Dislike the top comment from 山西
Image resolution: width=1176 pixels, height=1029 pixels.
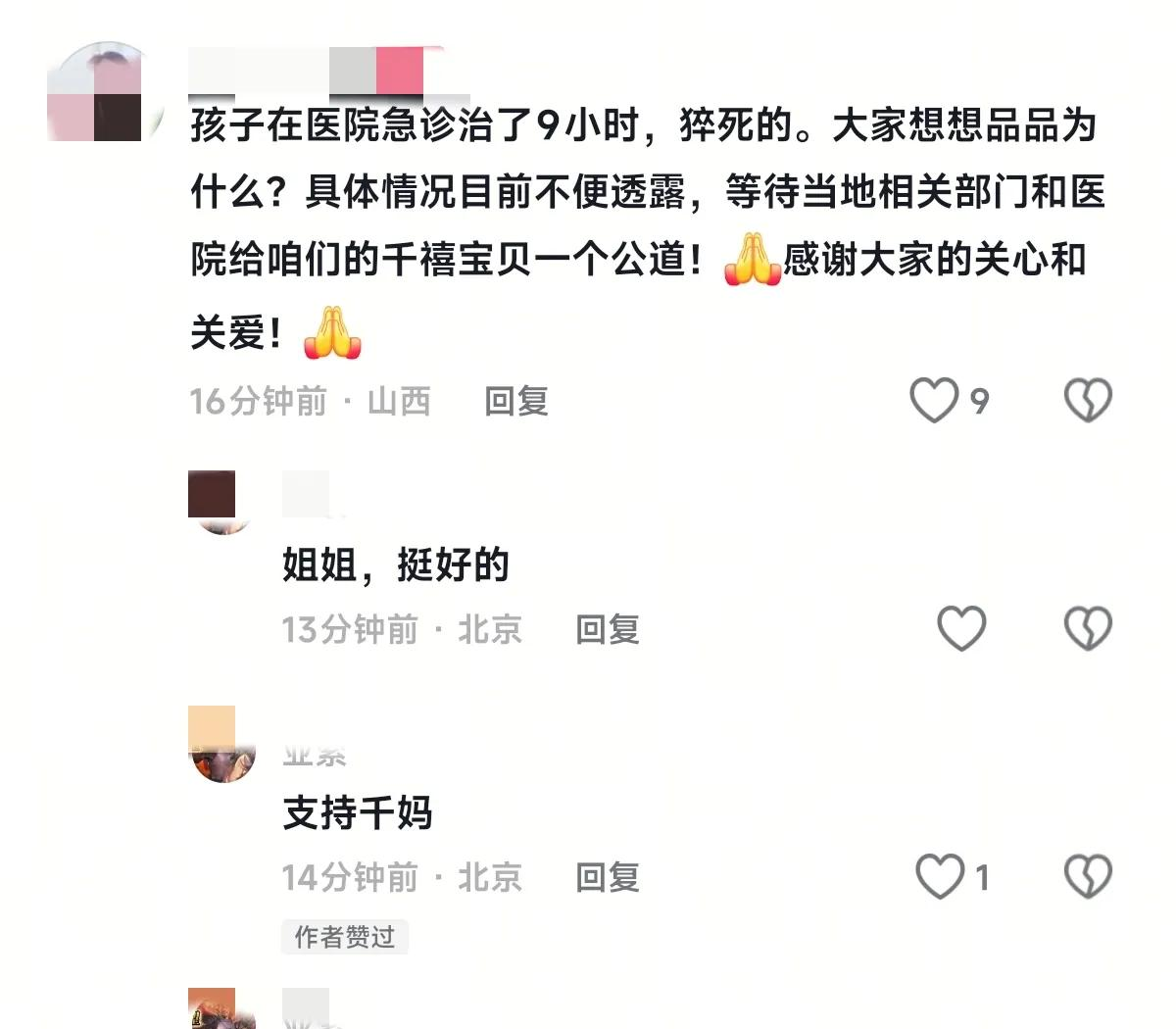tap(1088, 400)
